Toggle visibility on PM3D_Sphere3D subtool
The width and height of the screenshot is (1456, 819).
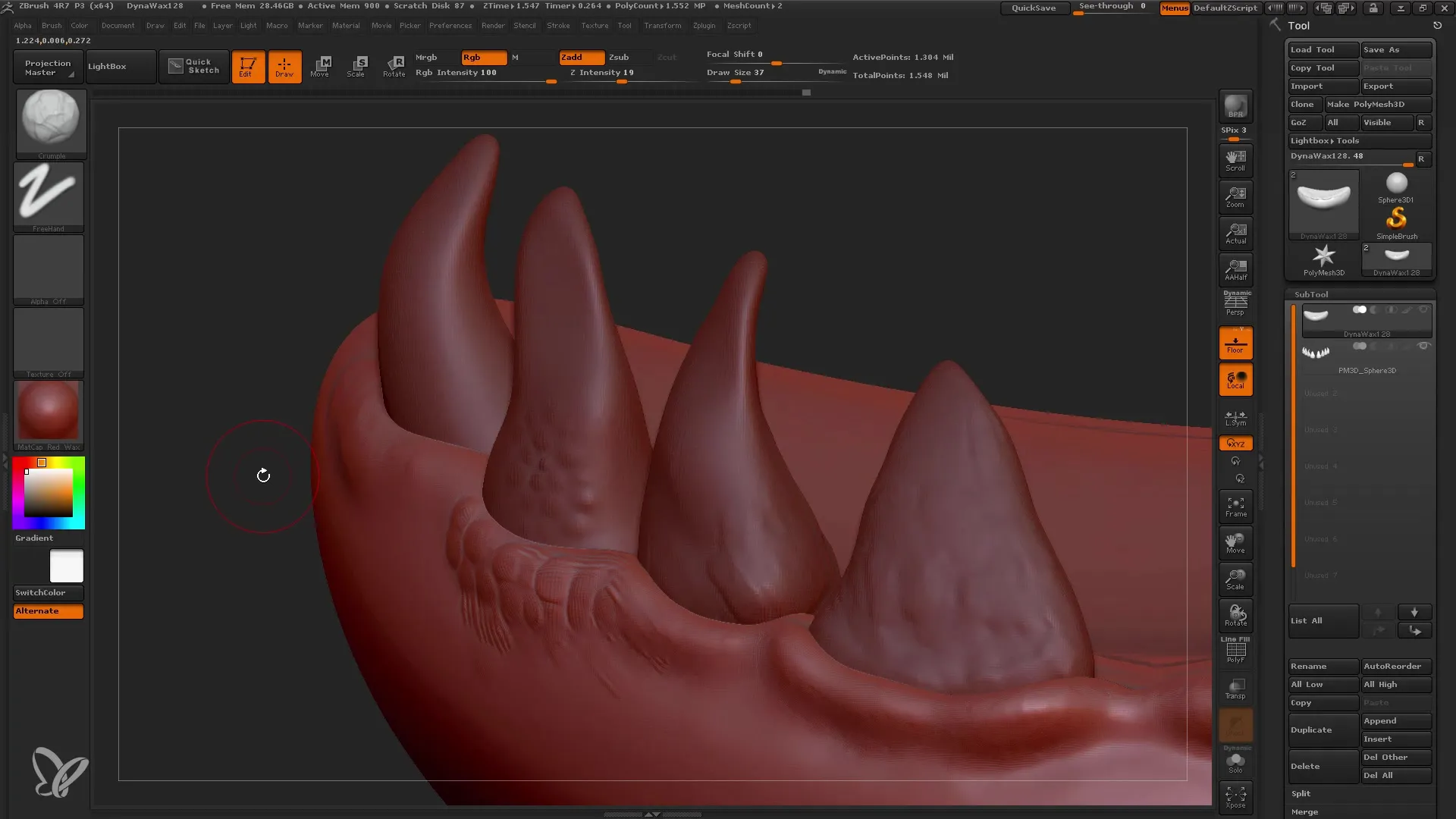tap(1425, 346)
